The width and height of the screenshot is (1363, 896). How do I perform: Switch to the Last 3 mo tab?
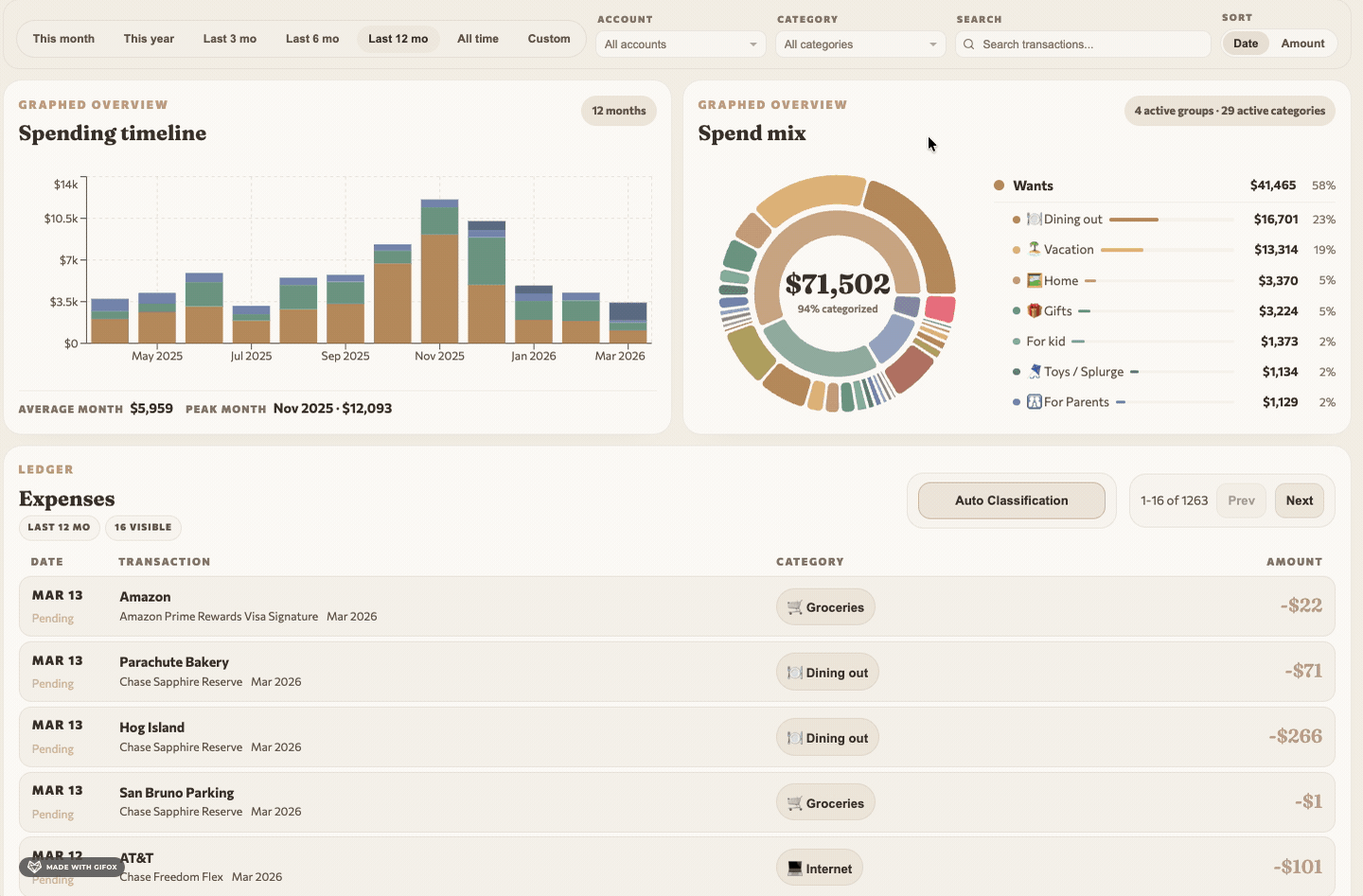tap(229, 39)
